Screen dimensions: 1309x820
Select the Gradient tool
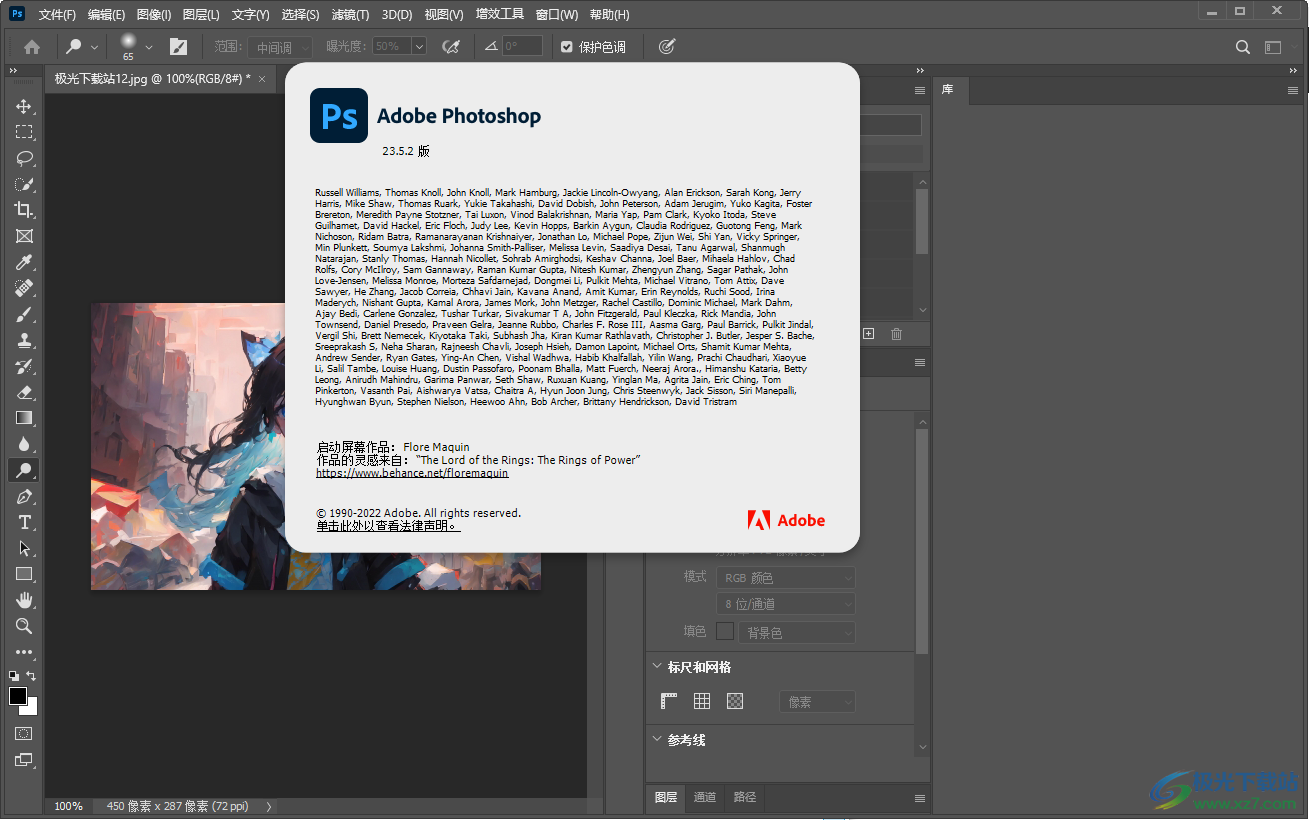tap(24, 418)
